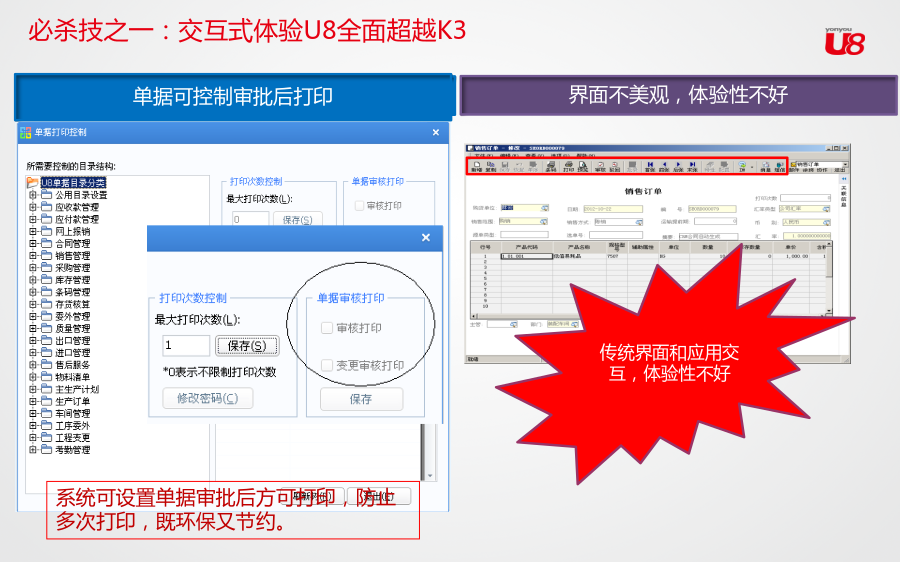Open the 销售订单 combo box dropdown
This screenshot has height=562, width=900.
pos(844,164)
